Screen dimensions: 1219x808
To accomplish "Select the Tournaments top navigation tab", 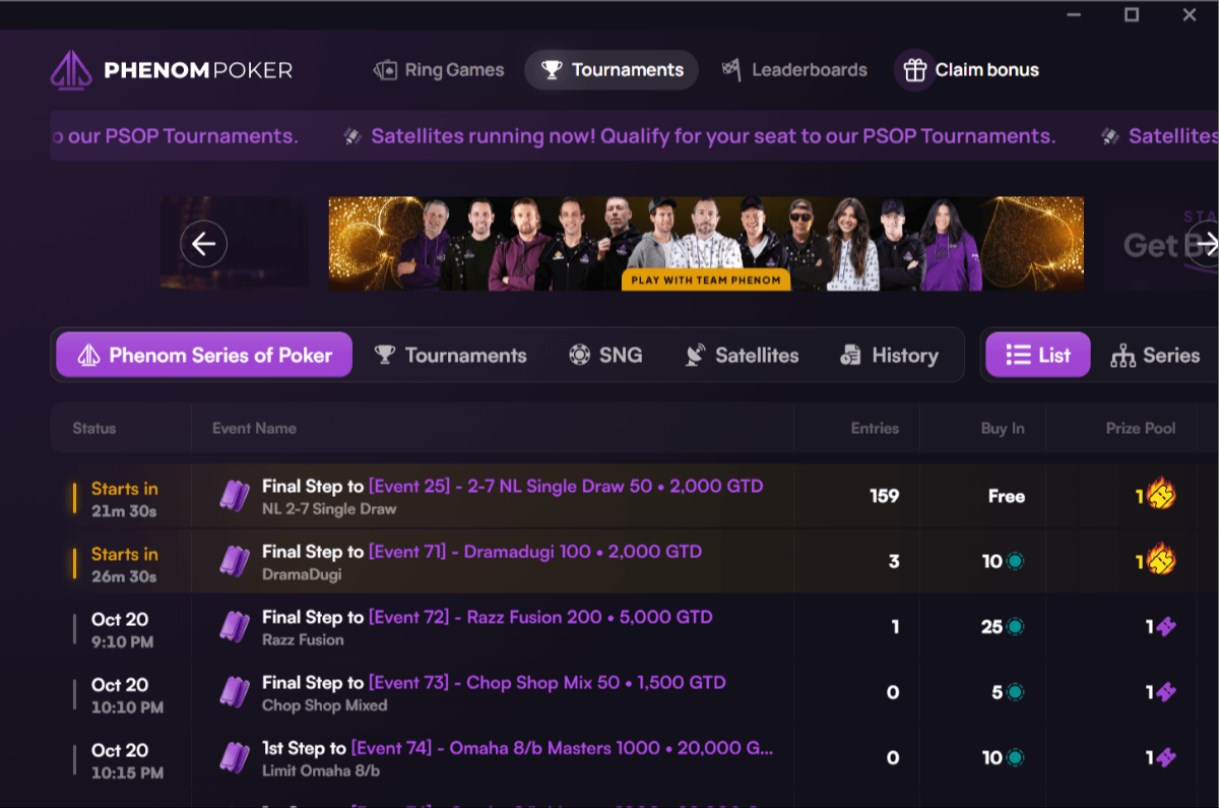I will [x=612, y=70].
